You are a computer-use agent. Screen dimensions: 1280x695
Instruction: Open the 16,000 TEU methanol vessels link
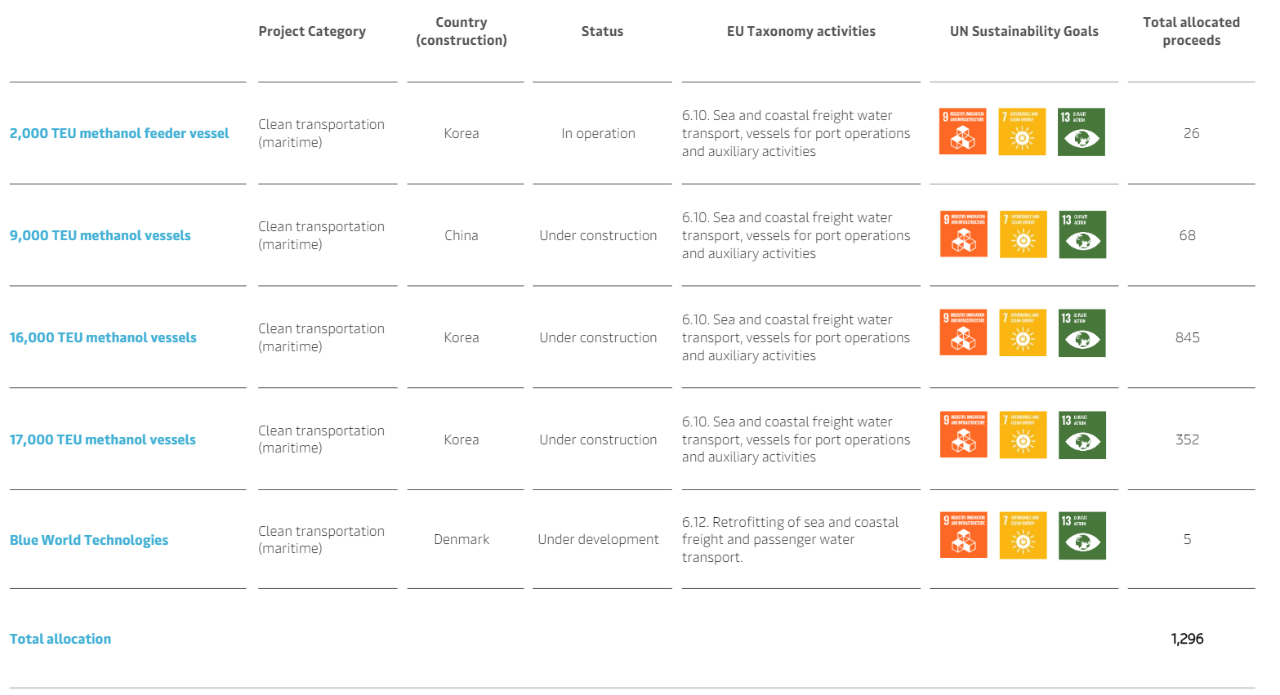[103, 337]
